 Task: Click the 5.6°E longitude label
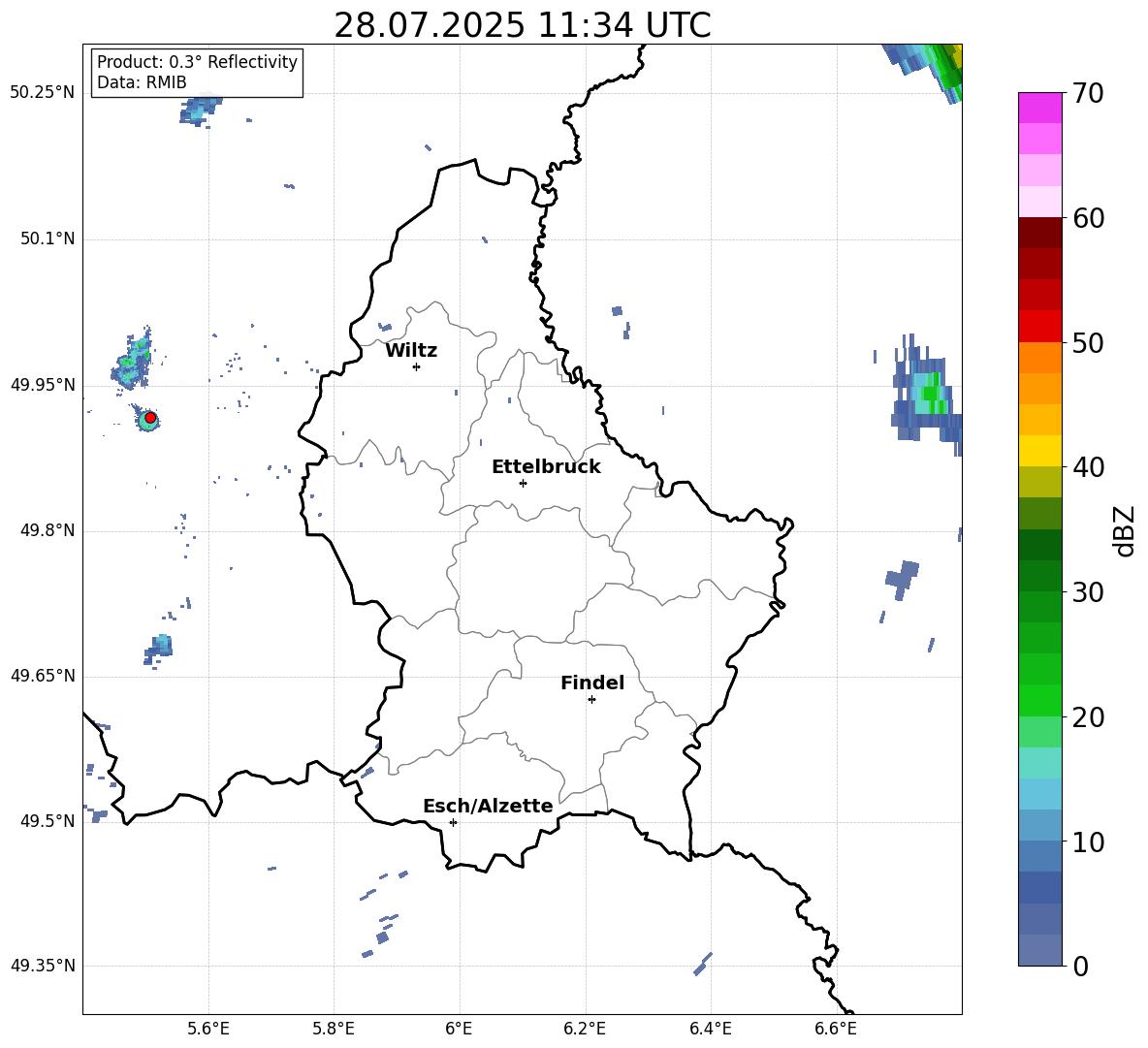tap(207, 1029)
